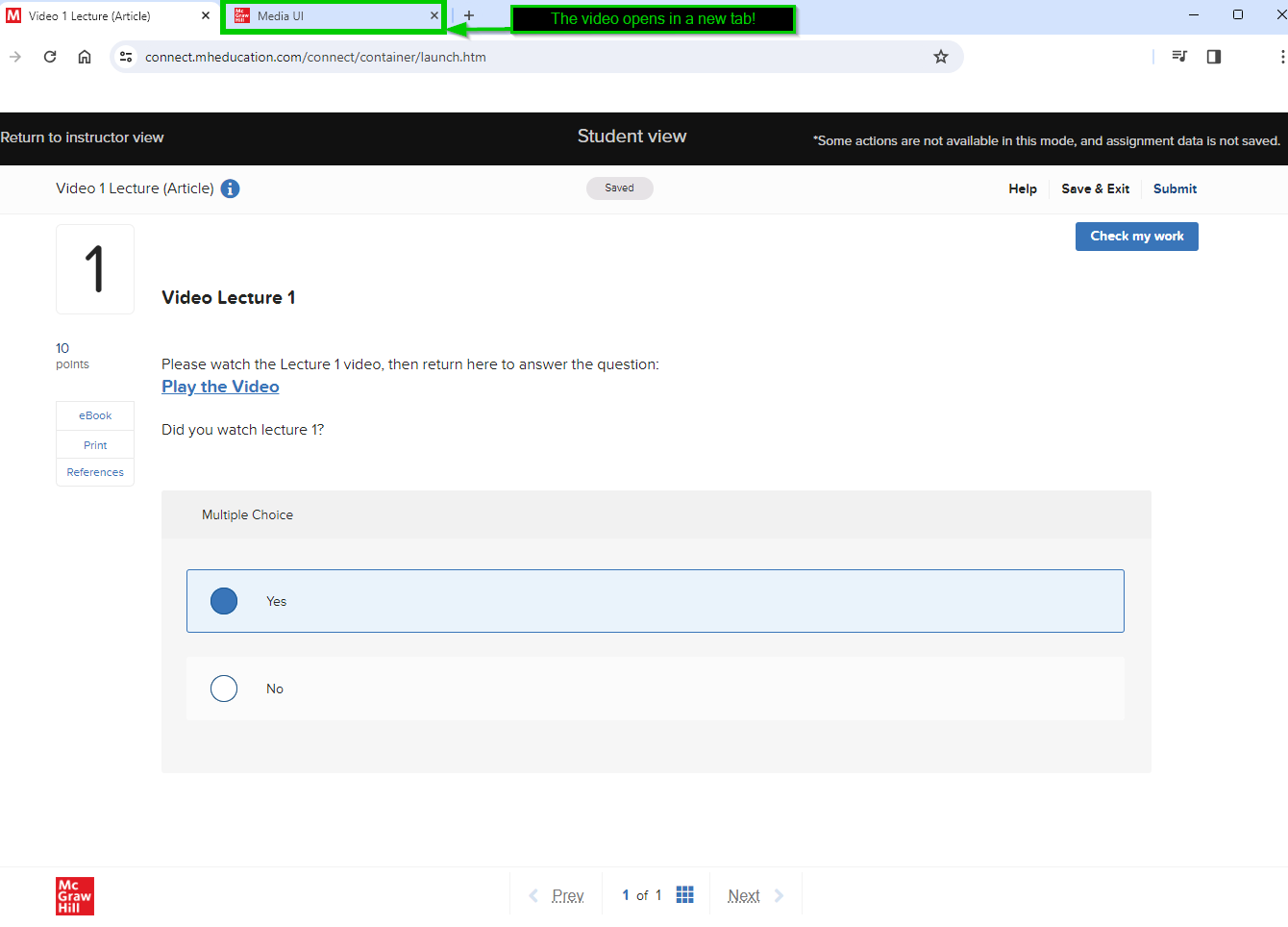This screenshot has height=927, width=1288.
Task: Reload the page using refresh icon
Action: coord(50,57)
